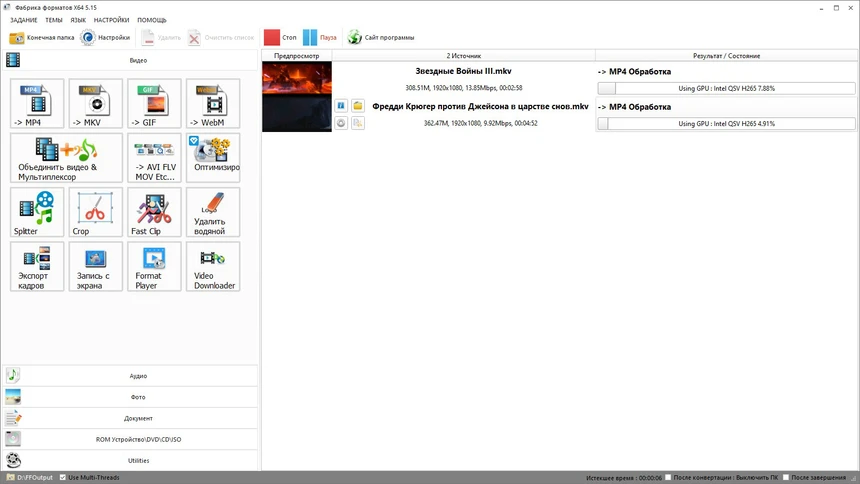860x484 pixels.
Task: Open the ТЕМЫ menu
Action: 54,20
